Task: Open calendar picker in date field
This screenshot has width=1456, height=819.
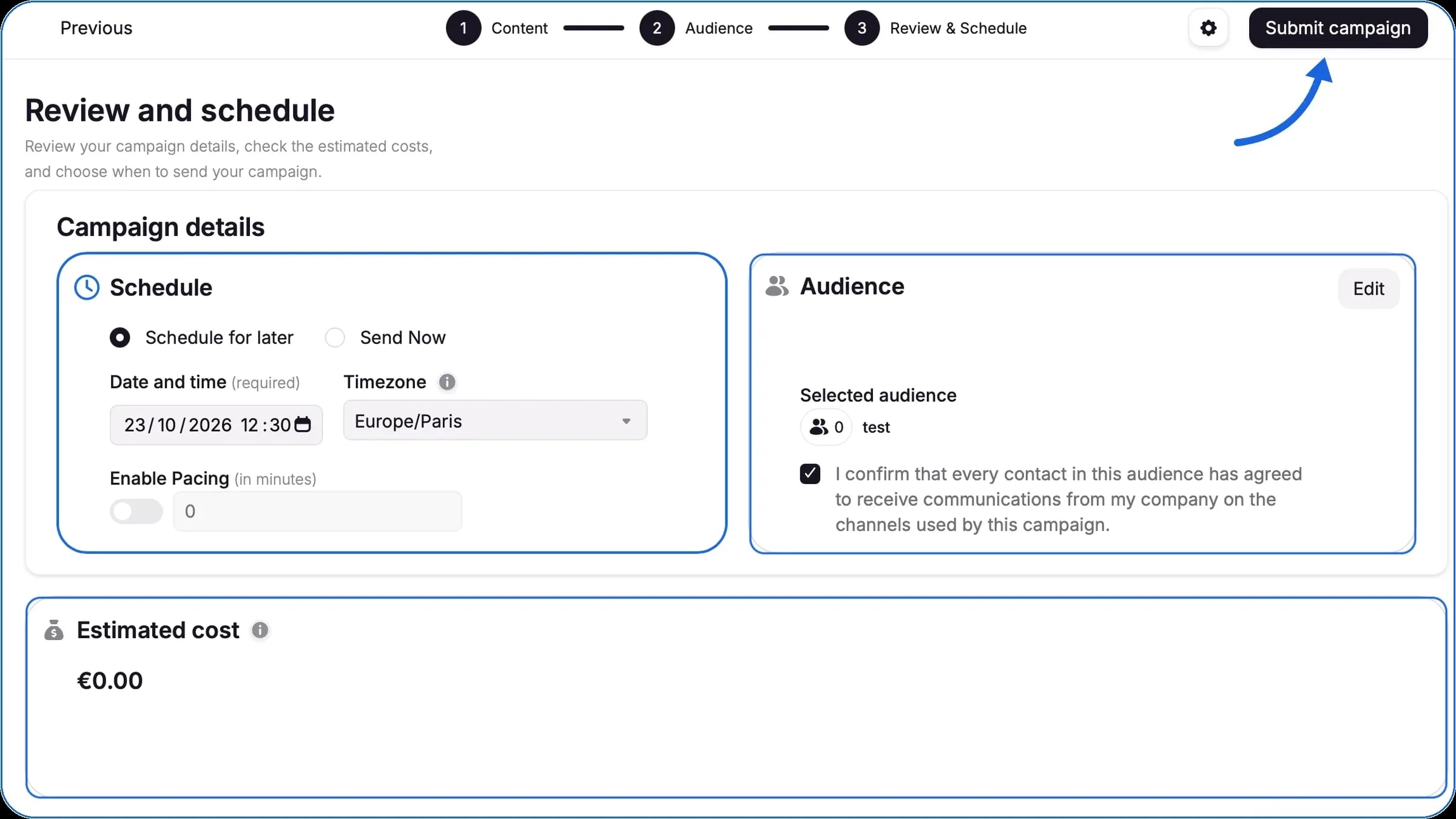Action: [303, 425]
